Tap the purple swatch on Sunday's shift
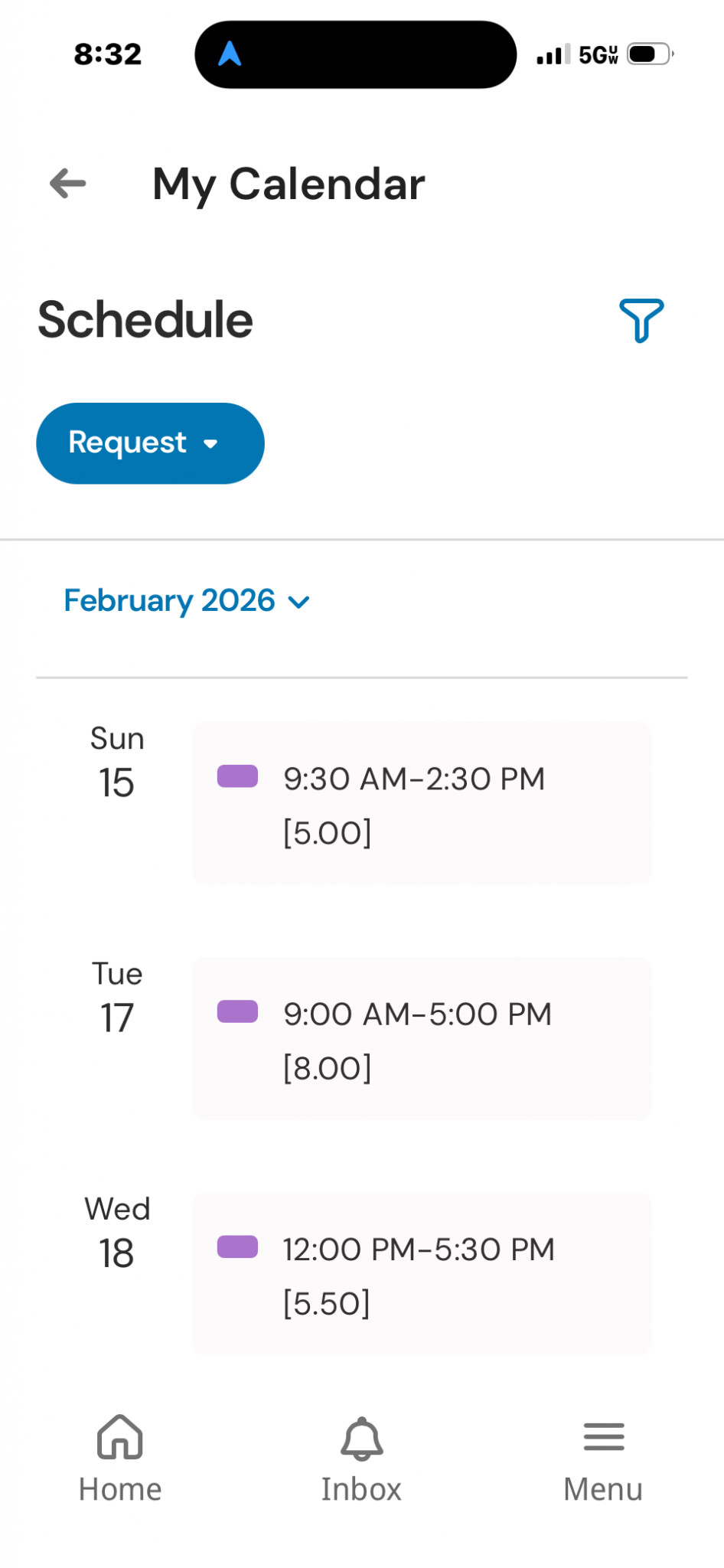The image size is (724, 1568). (237, 776)
